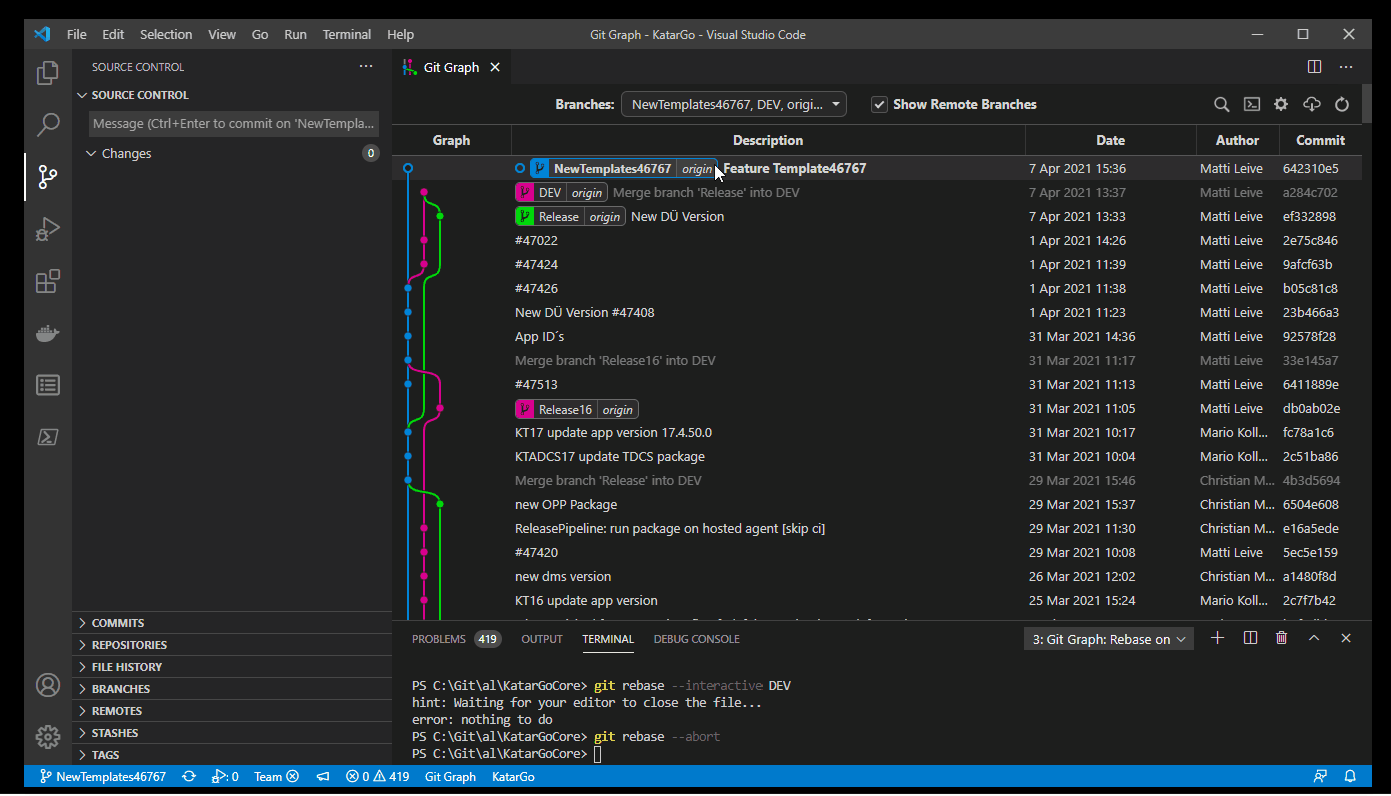Screen dimensions: 1391x796
Task: Open the Git Graph terminal icon
Action: click(x=1251, y=104)
